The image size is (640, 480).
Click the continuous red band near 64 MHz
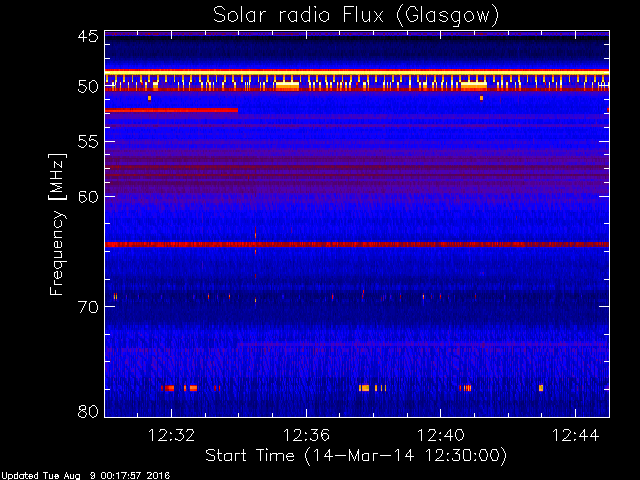tap(357, 244)
